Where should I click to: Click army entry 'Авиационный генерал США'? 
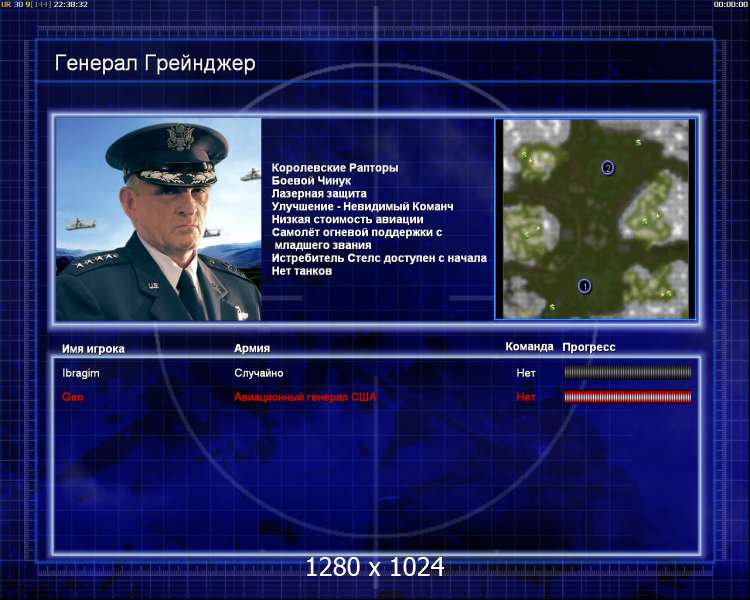(x=305, y=397)
